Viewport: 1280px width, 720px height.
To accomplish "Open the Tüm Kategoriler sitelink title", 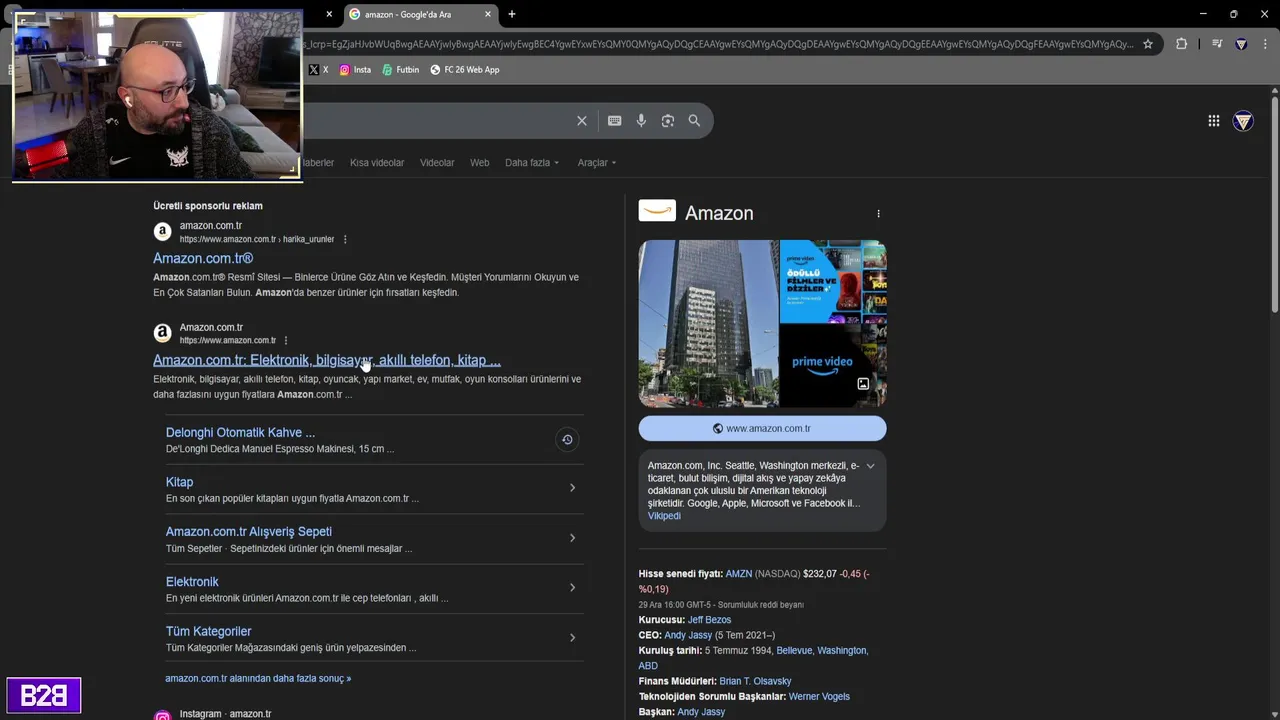I will tap(208, 632).
